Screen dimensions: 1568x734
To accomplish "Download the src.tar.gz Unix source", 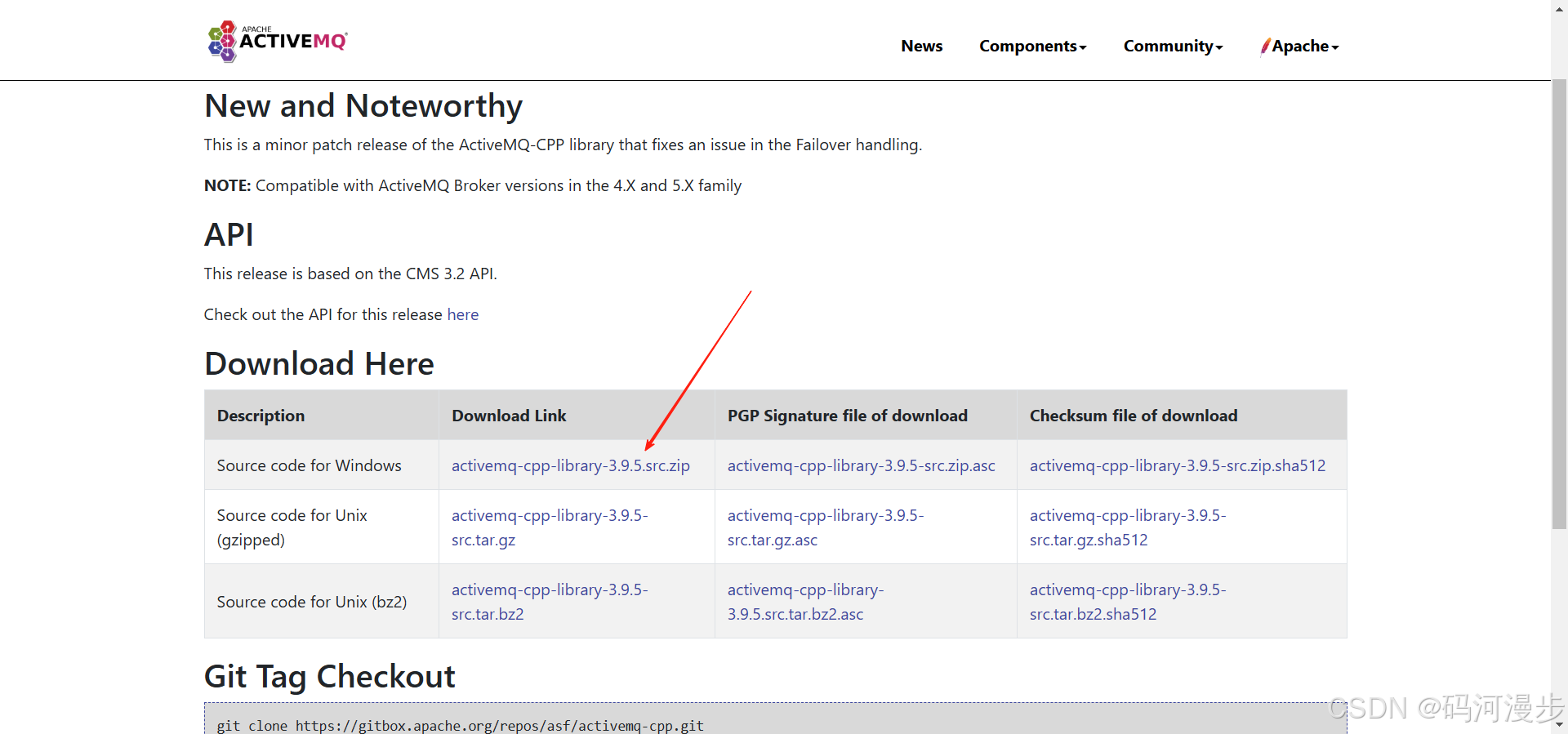I will [x=549, y=527].
